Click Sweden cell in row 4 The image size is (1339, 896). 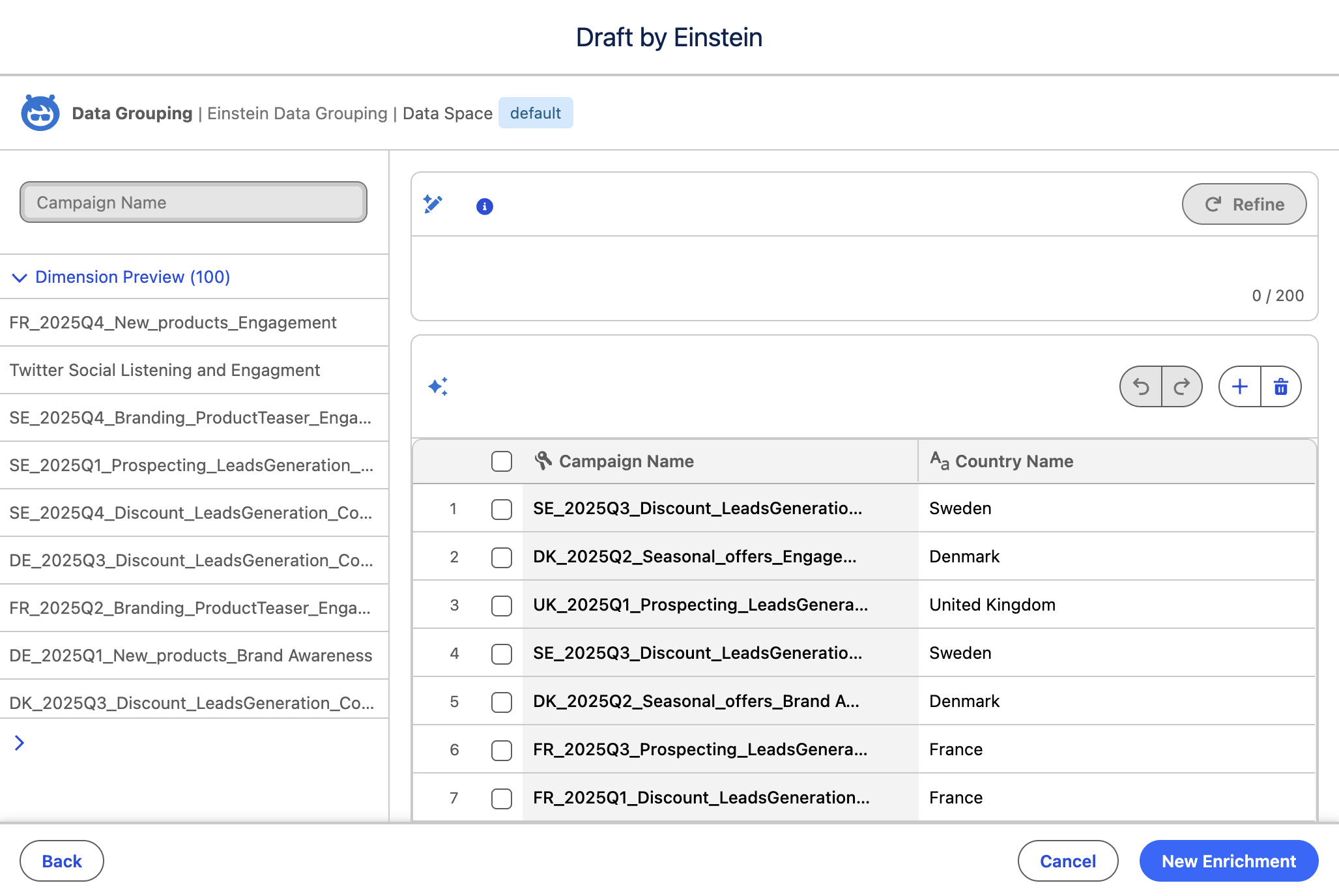(1117, 653)
